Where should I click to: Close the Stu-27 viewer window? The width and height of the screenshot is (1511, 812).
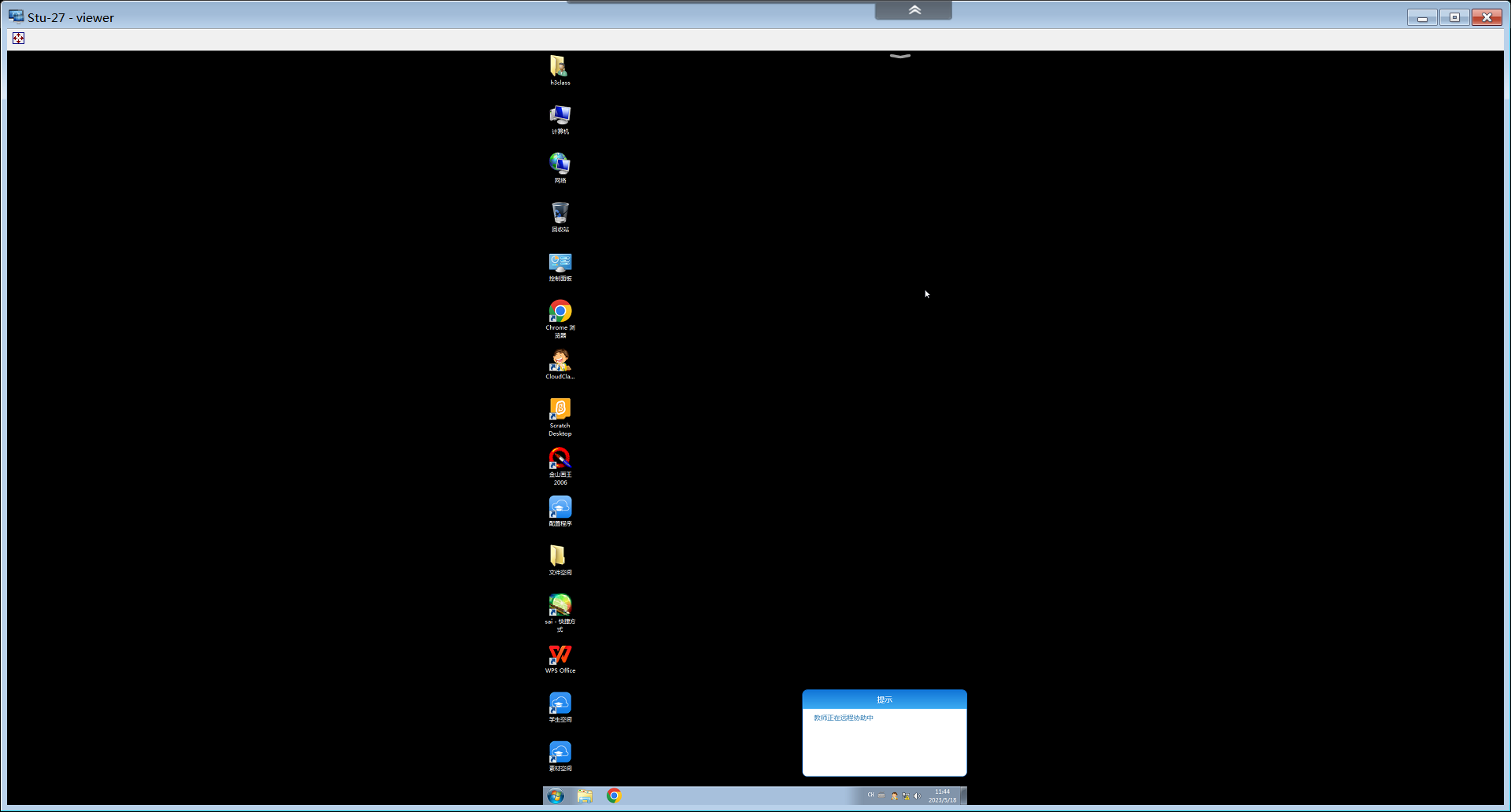point(1487,17)
